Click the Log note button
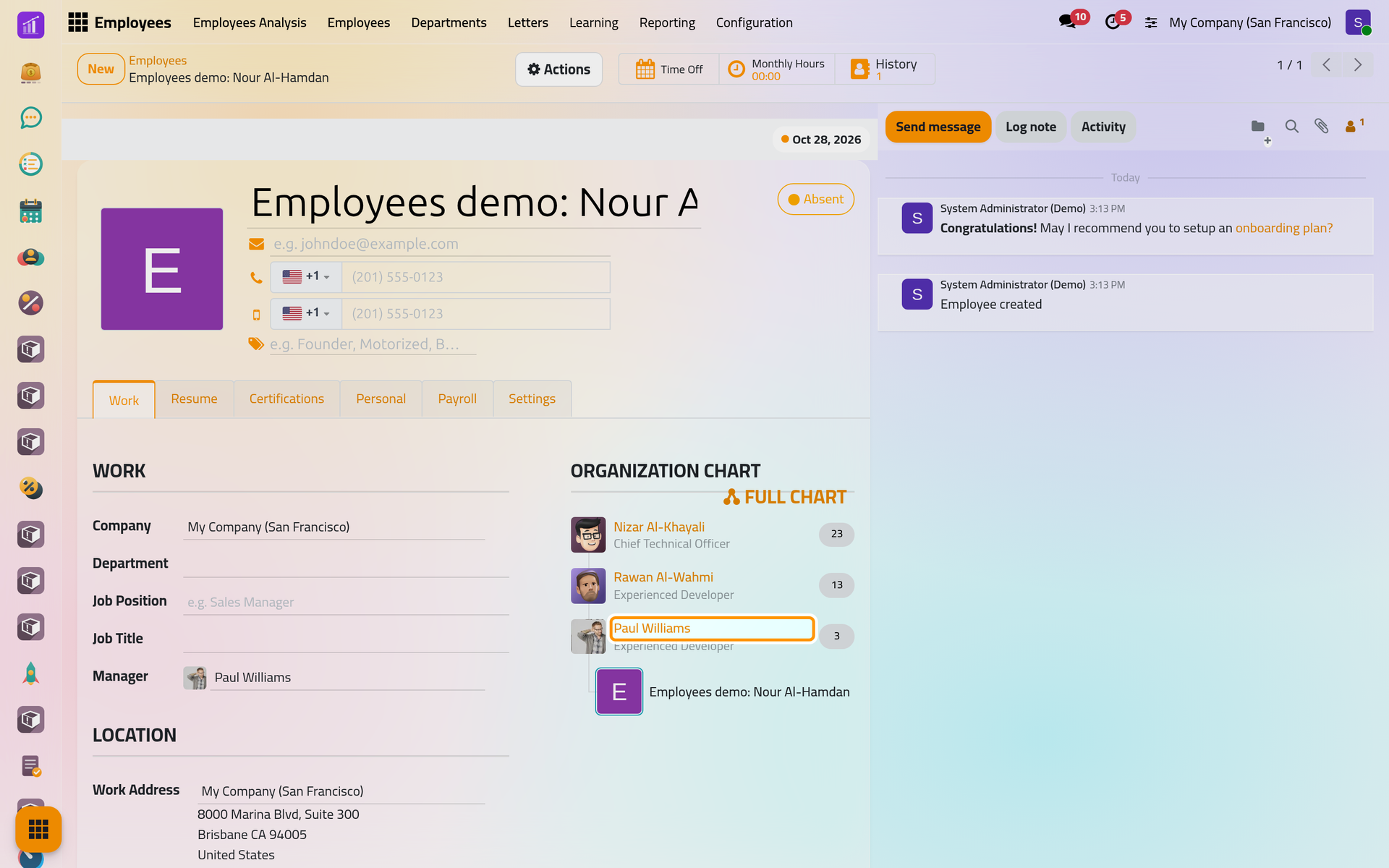 1030,127
